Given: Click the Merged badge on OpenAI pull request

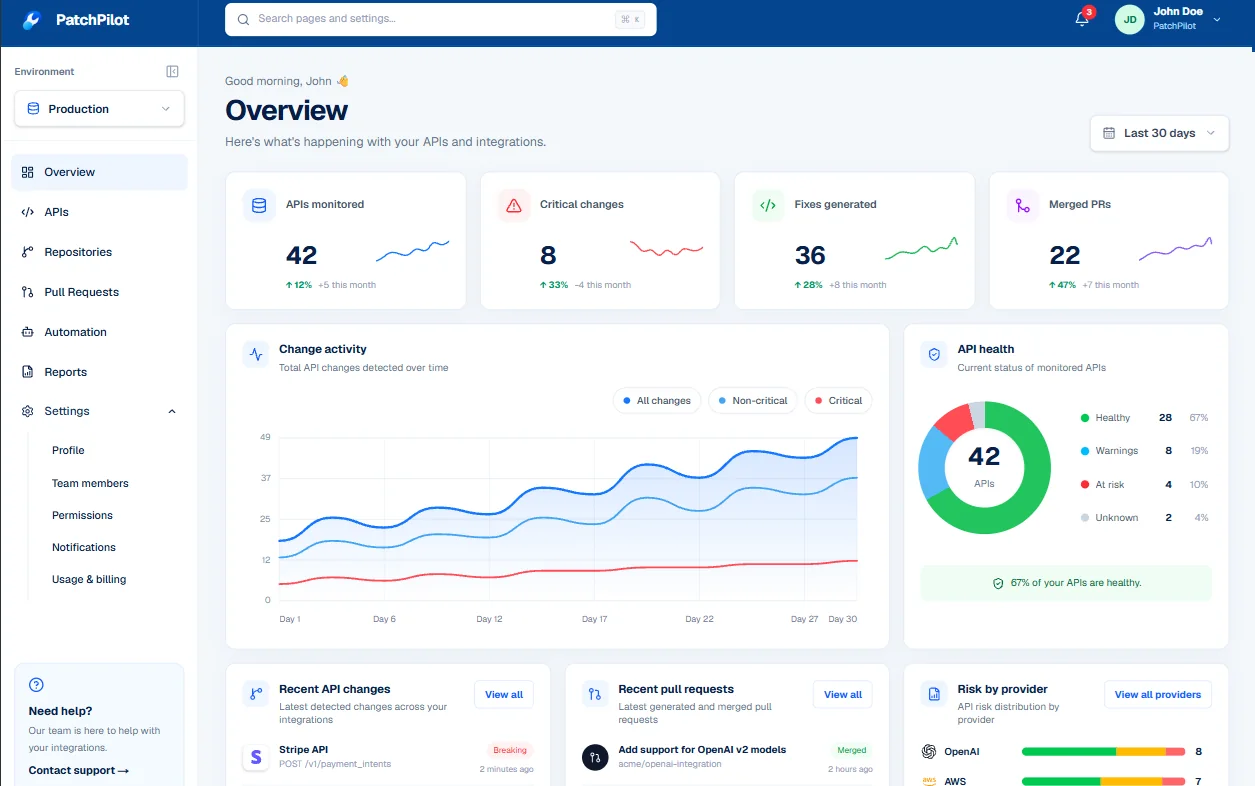Looking at the screenshot, I should pyautogui.click(x=851, y=750).
